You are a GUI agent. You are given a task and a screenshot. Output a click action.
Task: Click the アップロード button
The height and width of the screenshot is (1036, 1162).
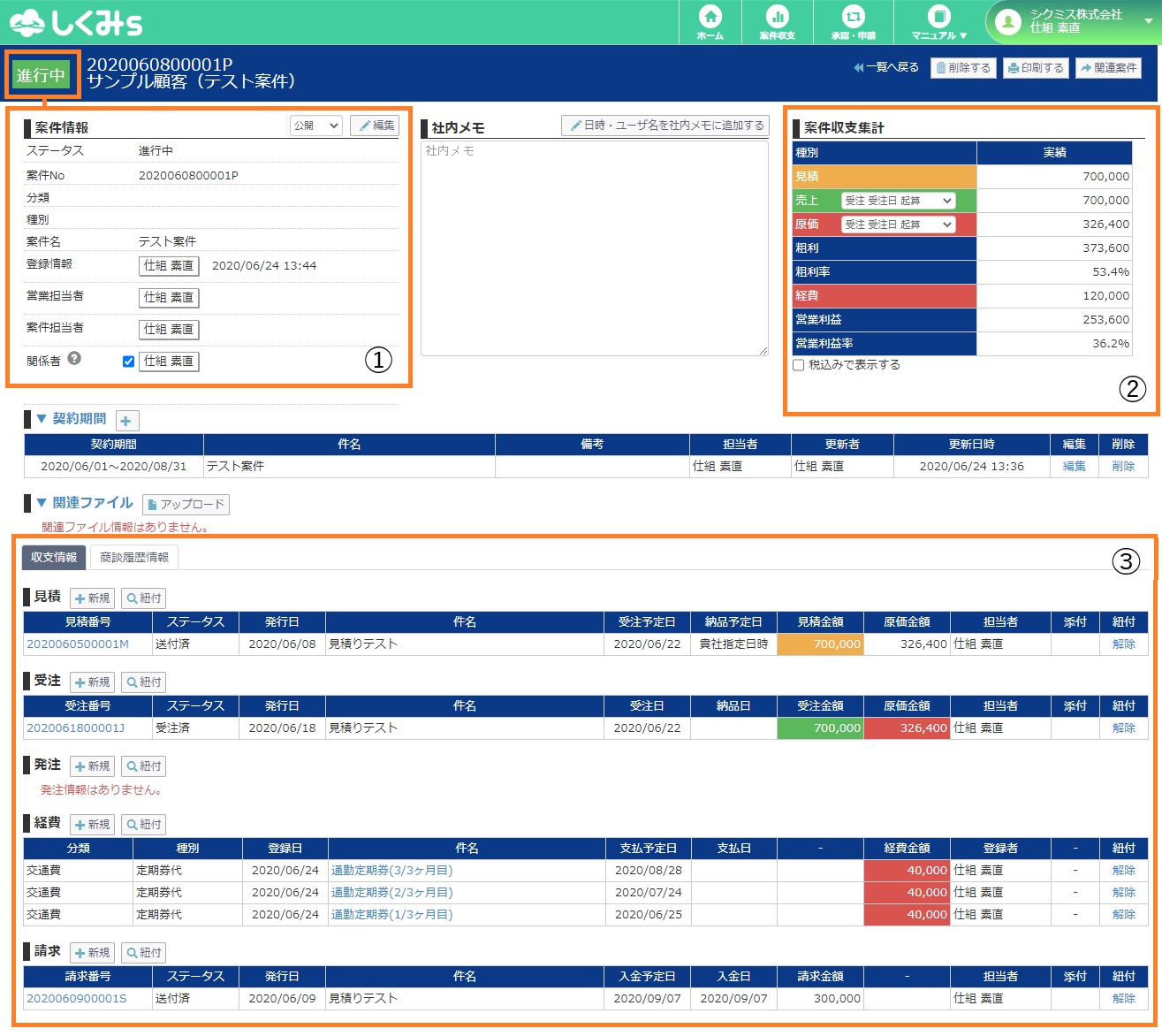pyautogui.click(x=186, y=505)
